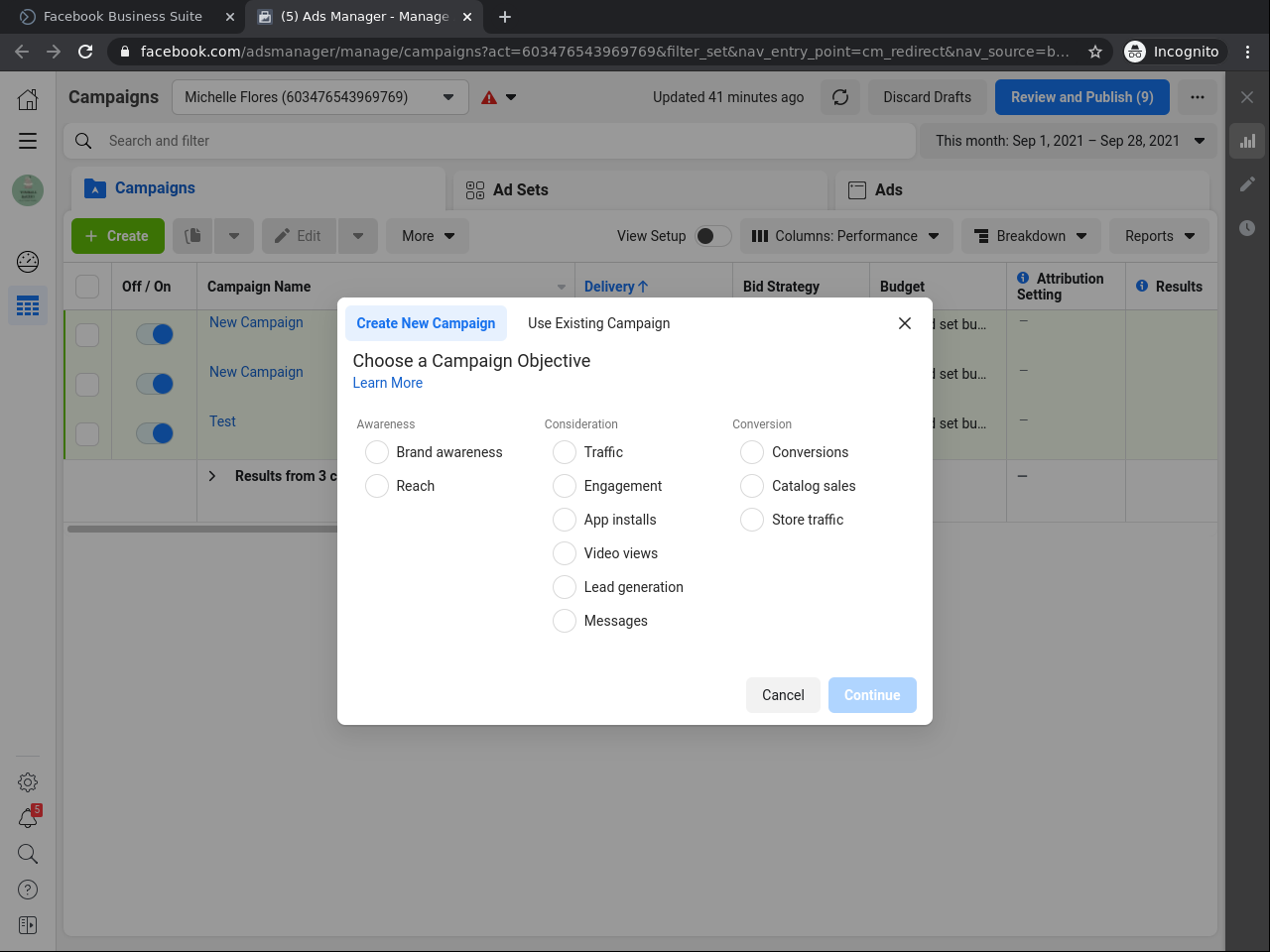1270x952 pixels.
Task: Expand the Results from 3 campaigns row
Action: (x=212, y=476)
